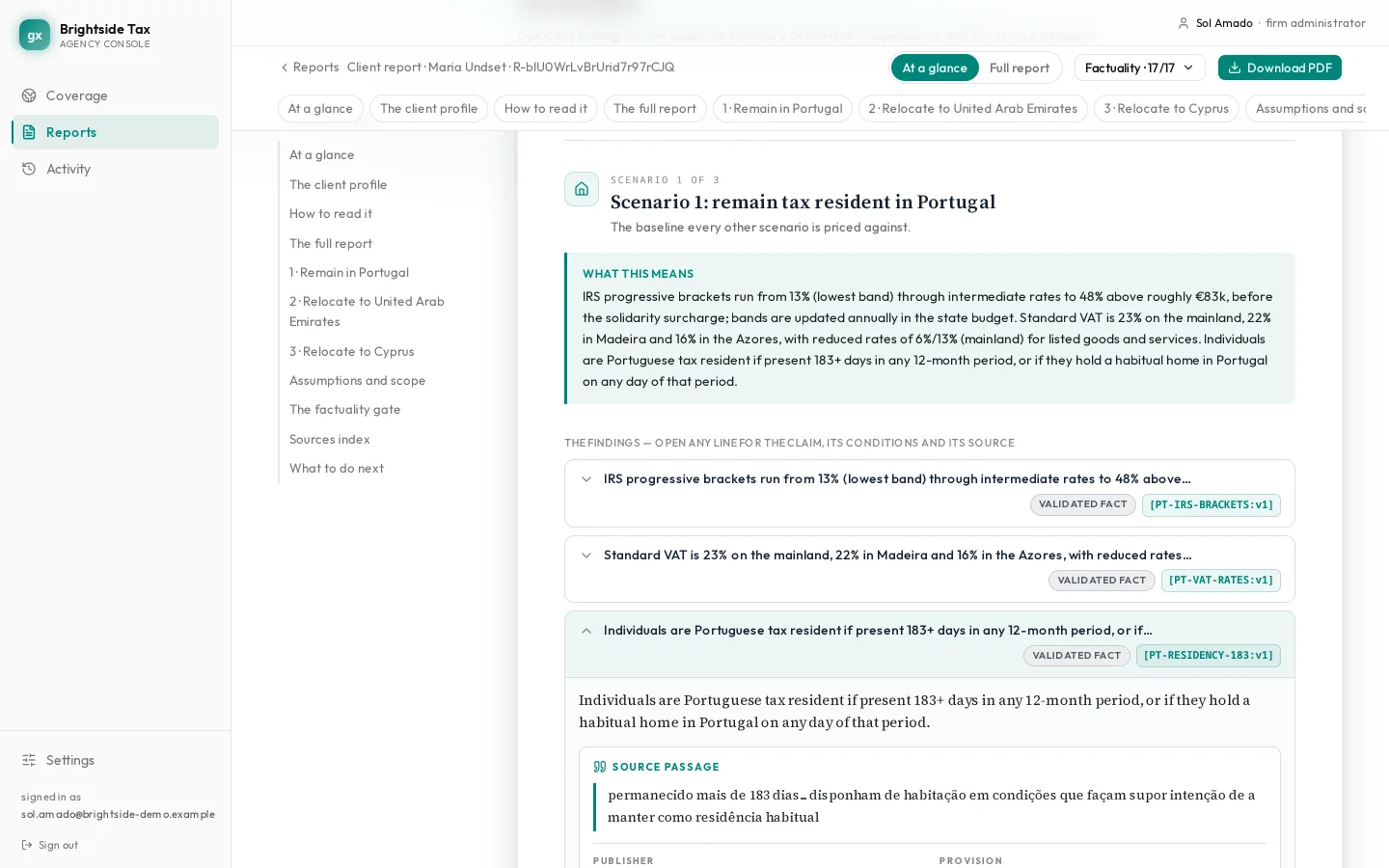Click the sol.amado@brightside-demo.example email text
The height and width of the screenshot is (868, 1389).
coord(118,815)
